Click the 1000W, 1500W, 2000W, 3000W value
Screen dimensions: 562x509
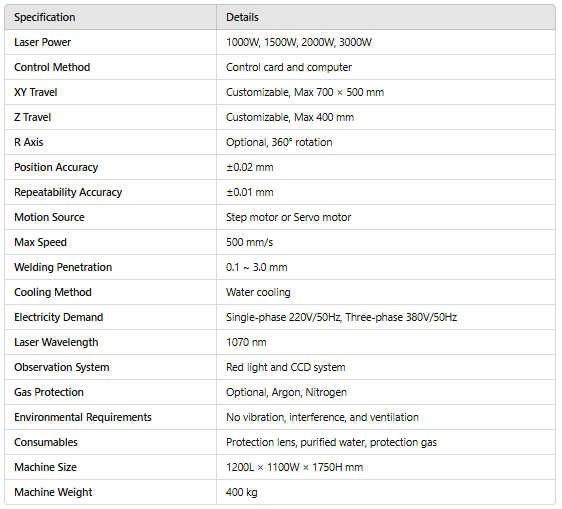point(299,42)
